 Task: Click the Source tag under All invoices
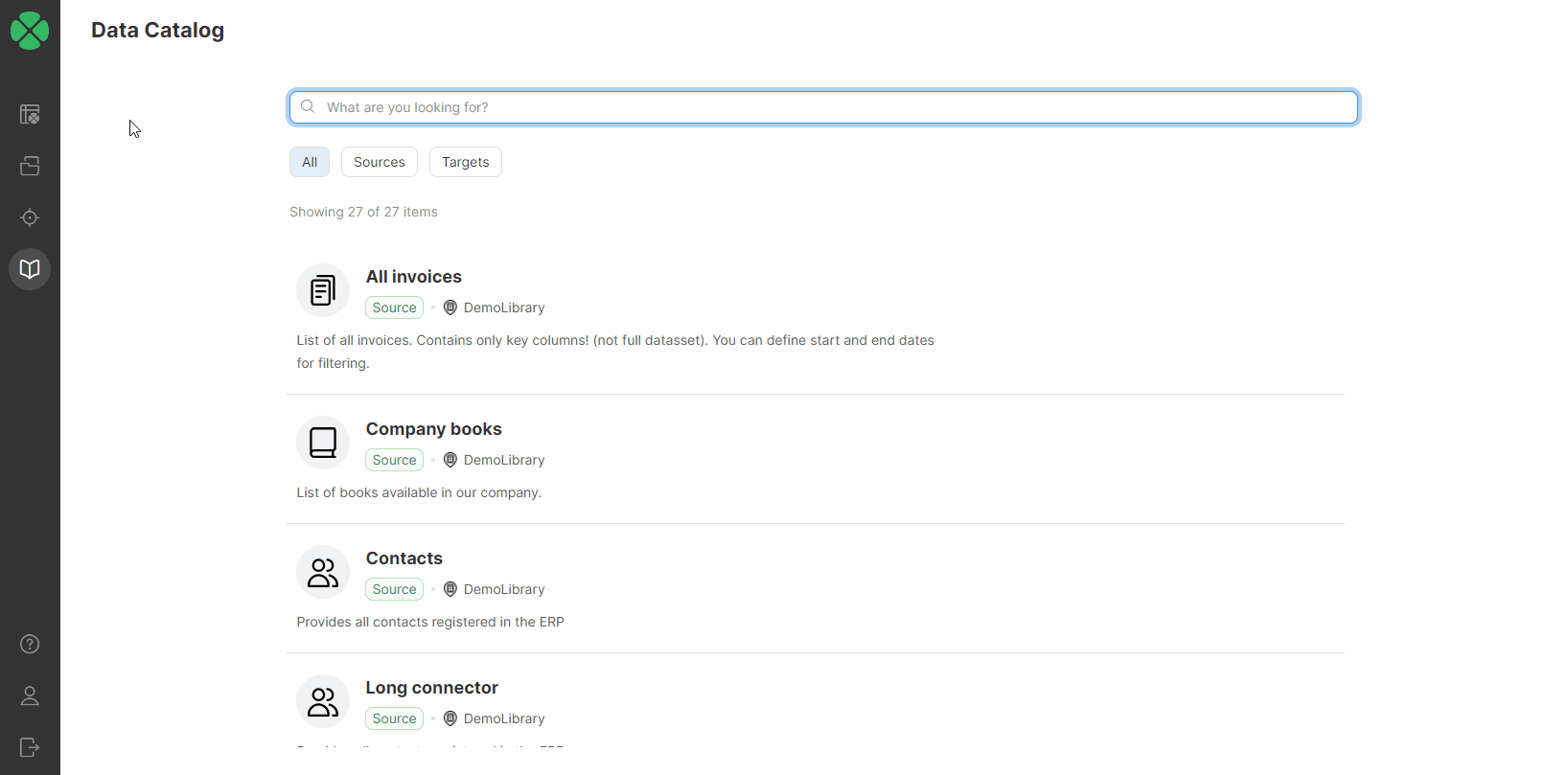395,308
